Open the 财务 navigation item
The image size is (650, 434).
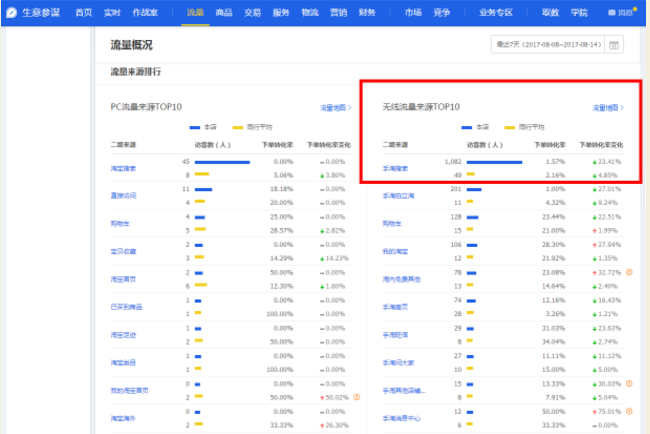tap(367, 12)
